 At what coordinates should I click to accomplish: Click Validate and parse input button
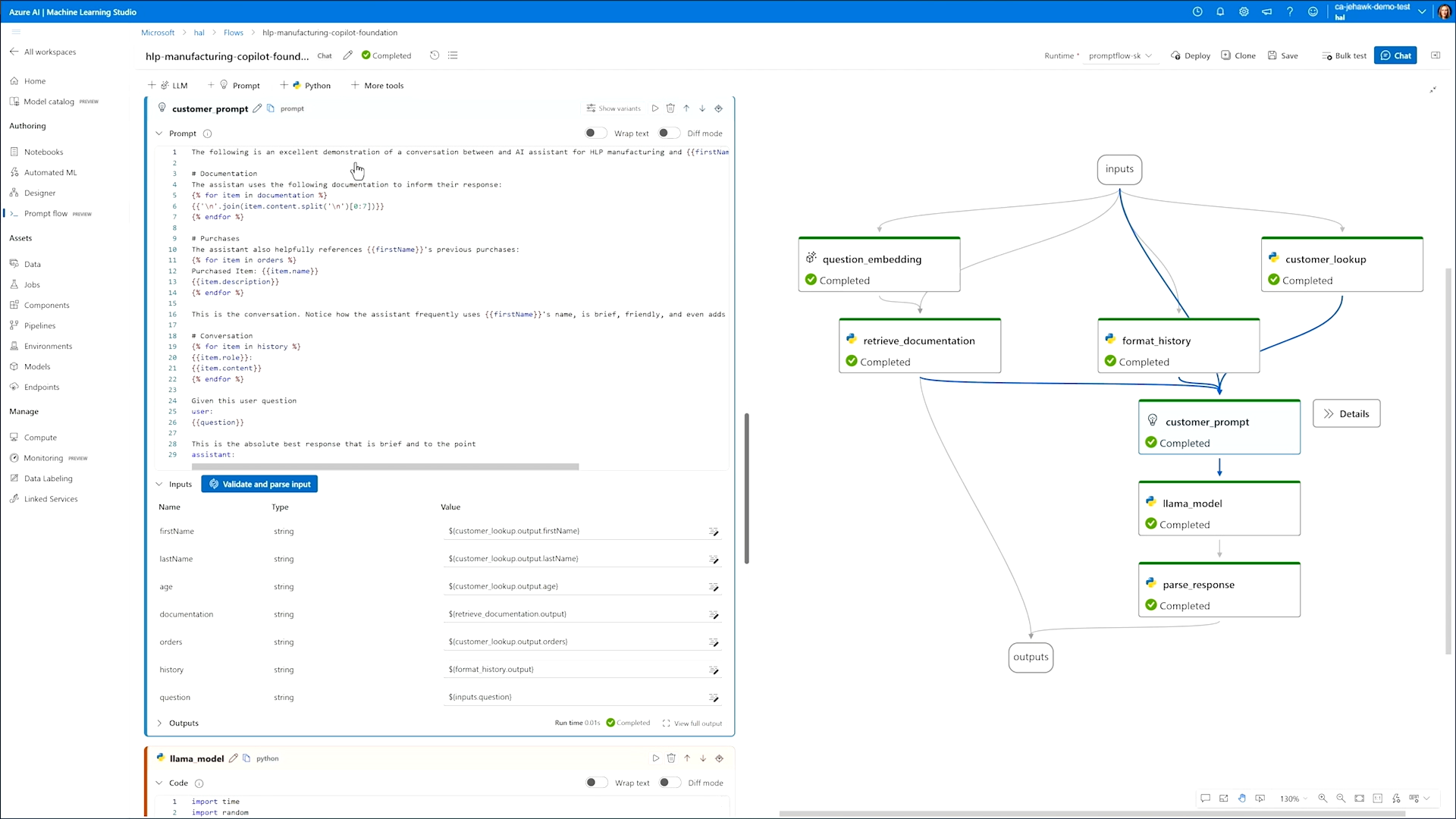259,484
